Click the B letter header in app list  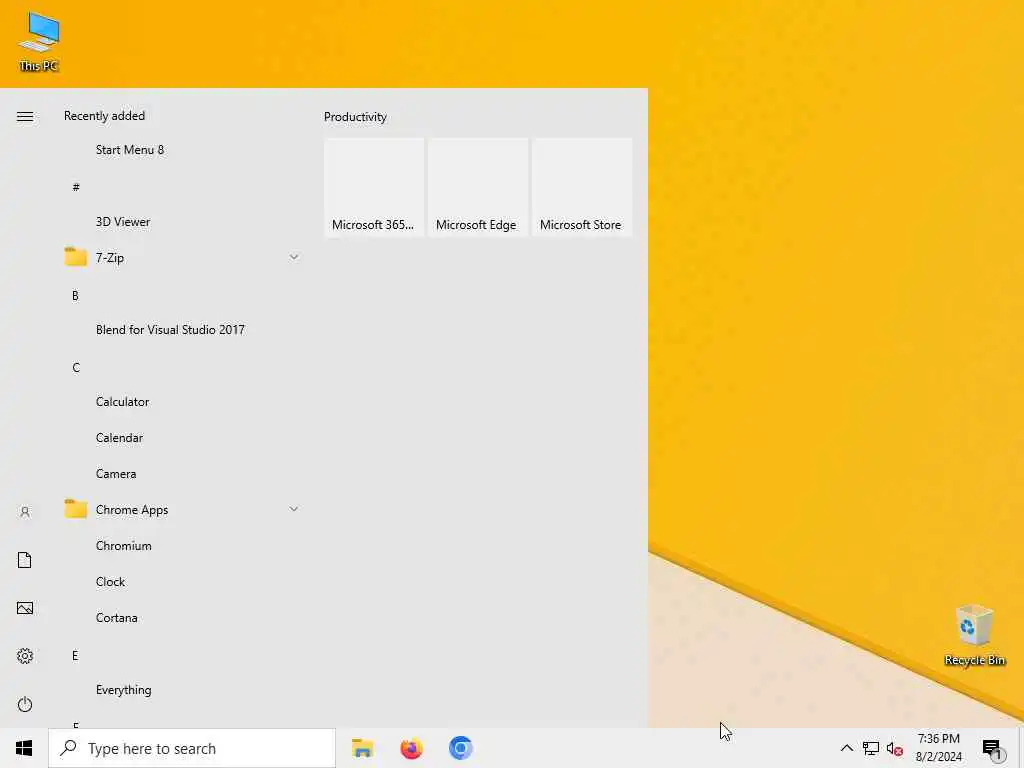(75, 296)
